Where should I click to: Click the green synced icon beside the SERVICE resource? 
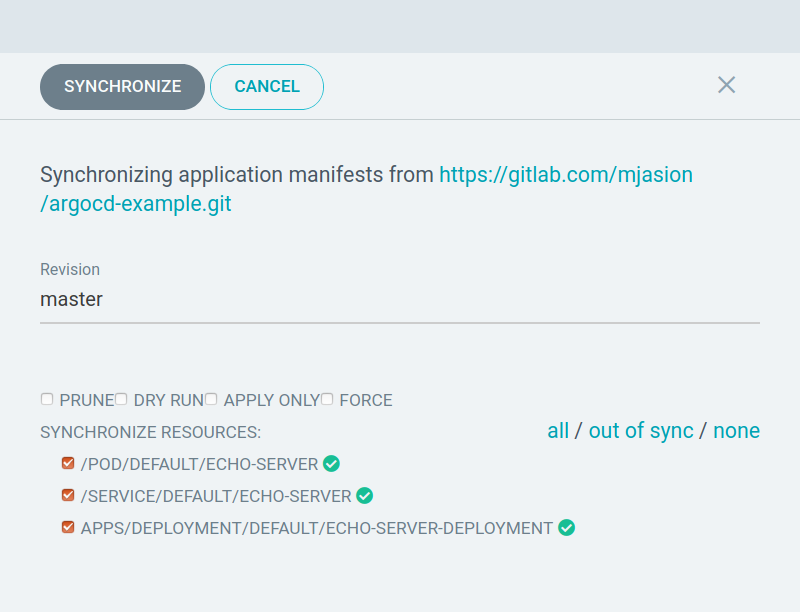click(365, 495)
